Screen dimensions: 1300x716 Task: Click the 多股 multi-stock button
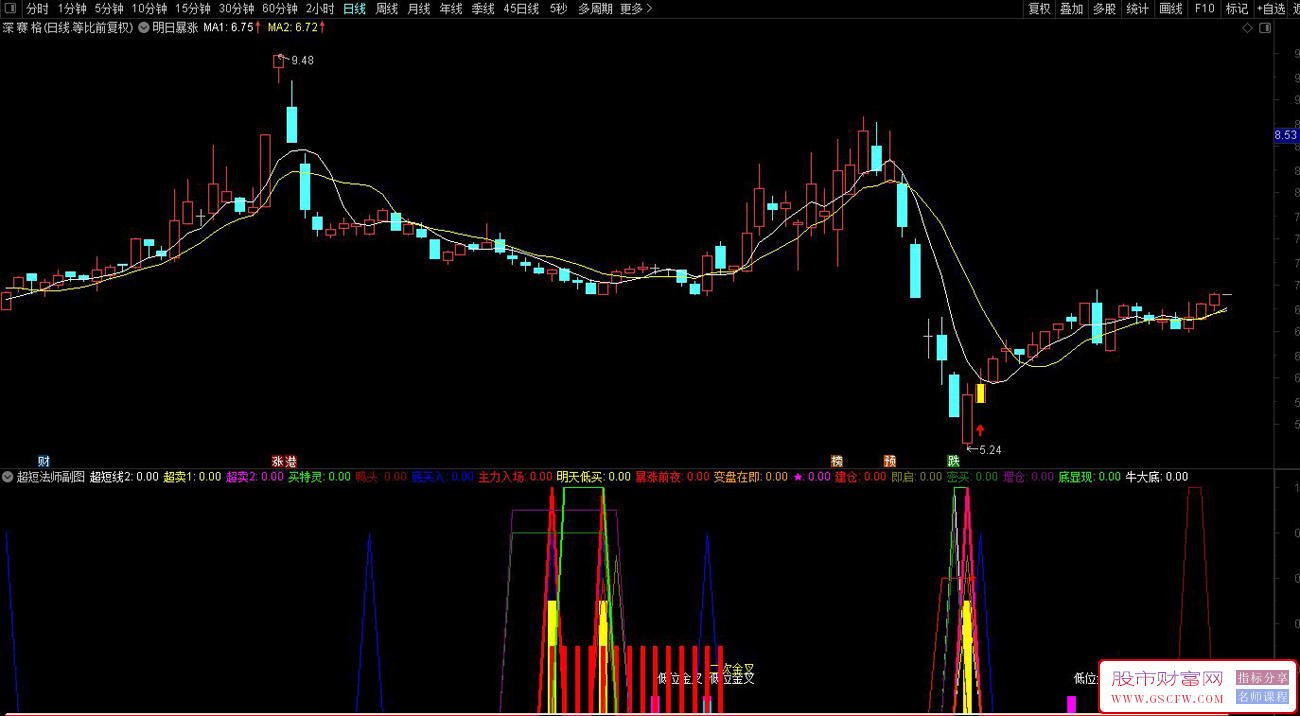(1104, 9)
